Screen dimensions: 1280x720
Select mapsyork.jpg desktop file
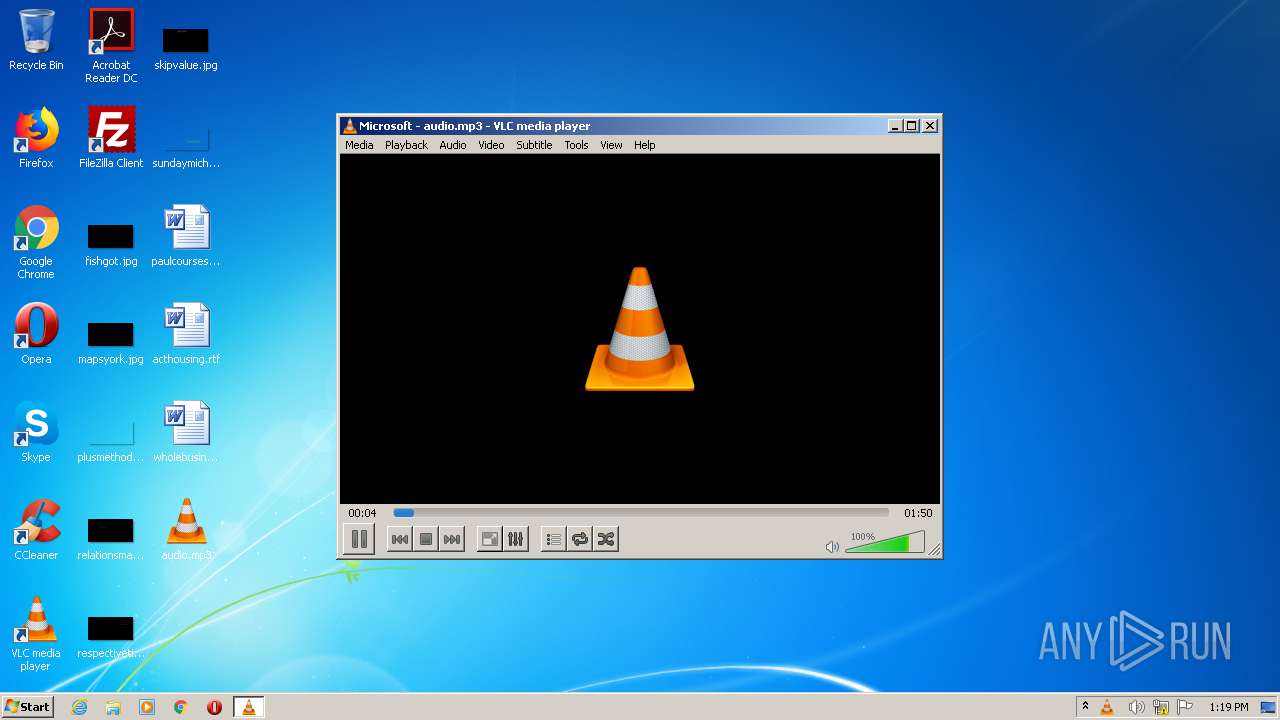(111, 342)
